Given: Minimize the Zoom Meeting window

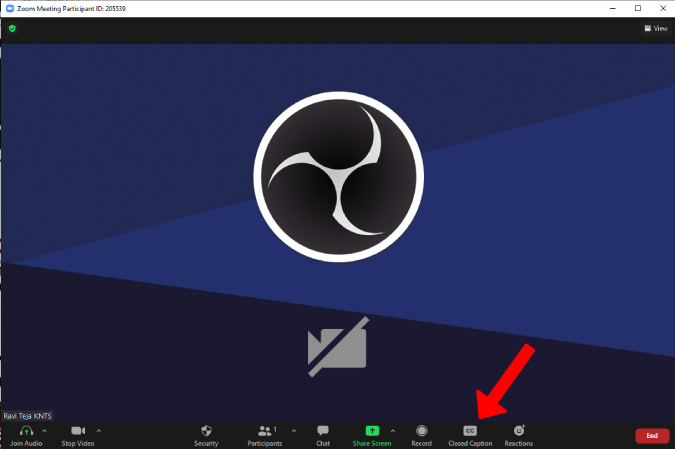Looking at the screenshot, I should 613,8.
